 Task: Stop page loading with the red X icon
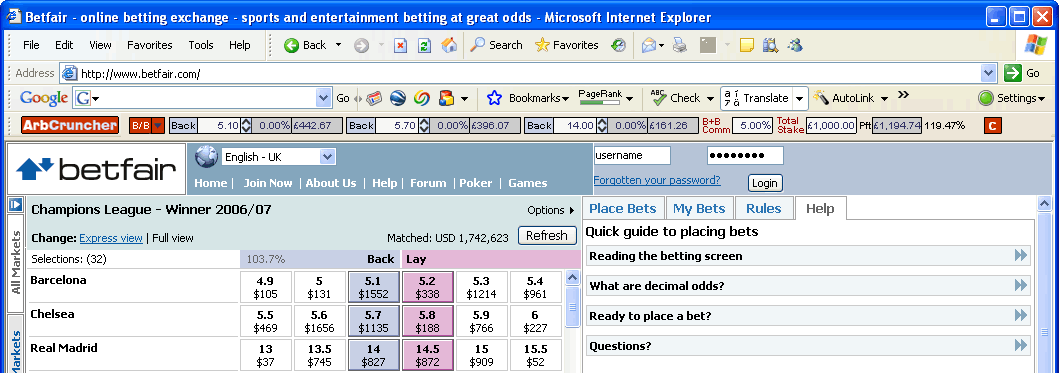point(401,45)
